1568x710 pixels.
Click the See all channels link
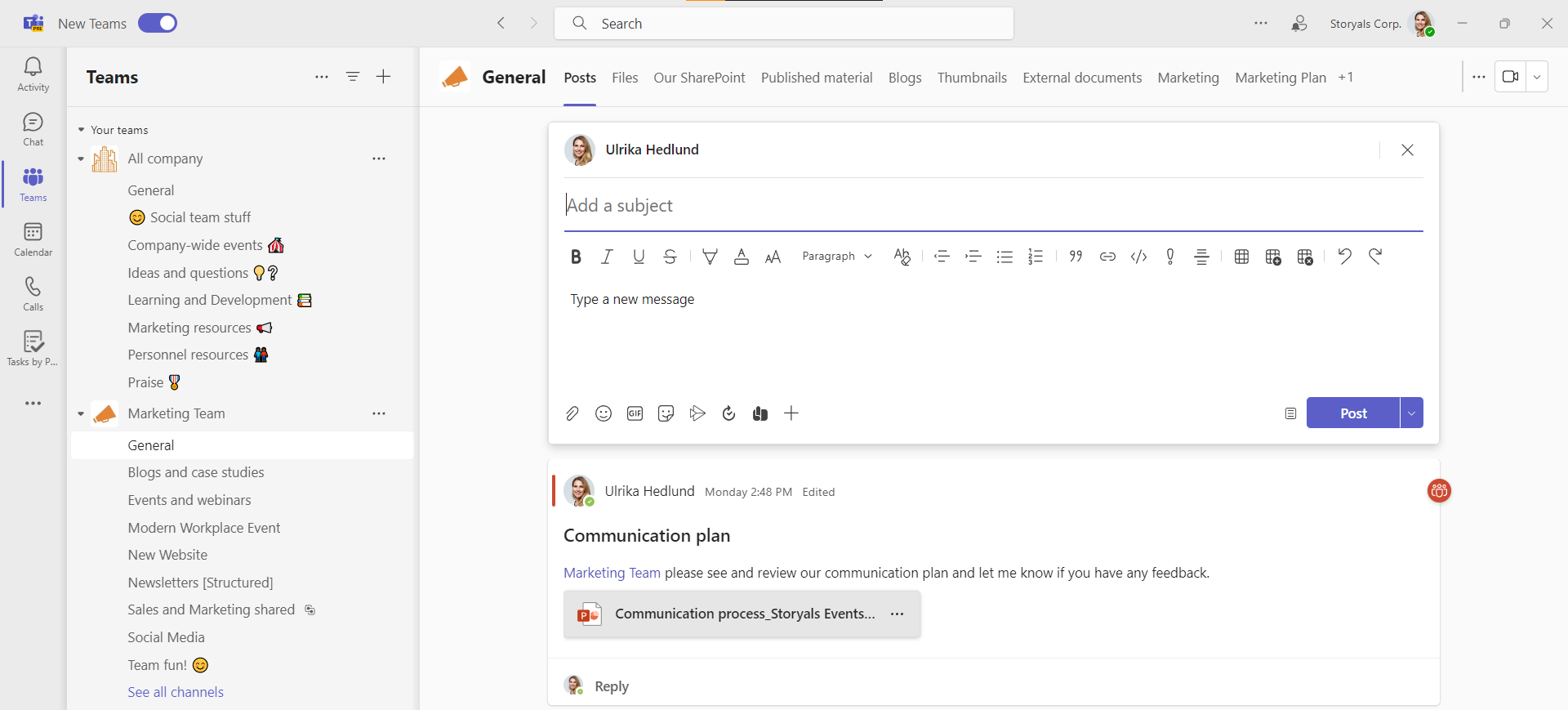click(176, 692)
